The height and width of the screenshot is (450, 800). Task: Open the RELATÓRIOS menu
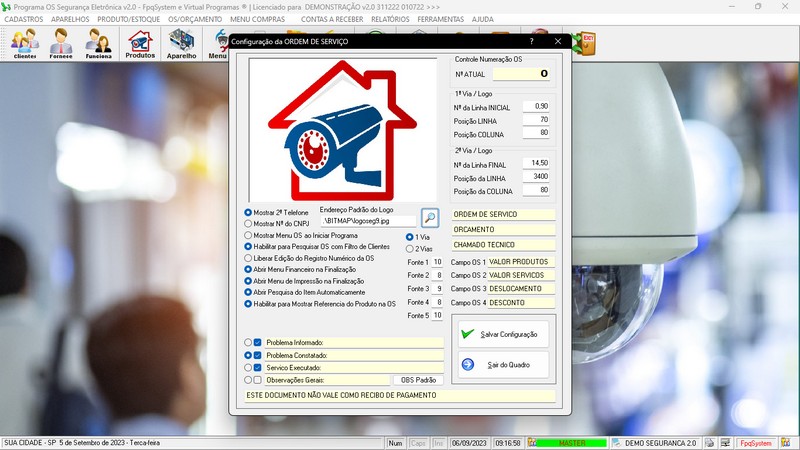tap(390, 19)
